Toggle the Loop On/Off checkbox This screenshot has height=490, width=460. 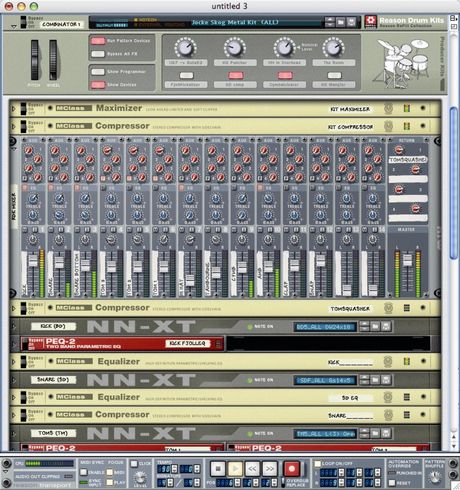pos(318,464)
